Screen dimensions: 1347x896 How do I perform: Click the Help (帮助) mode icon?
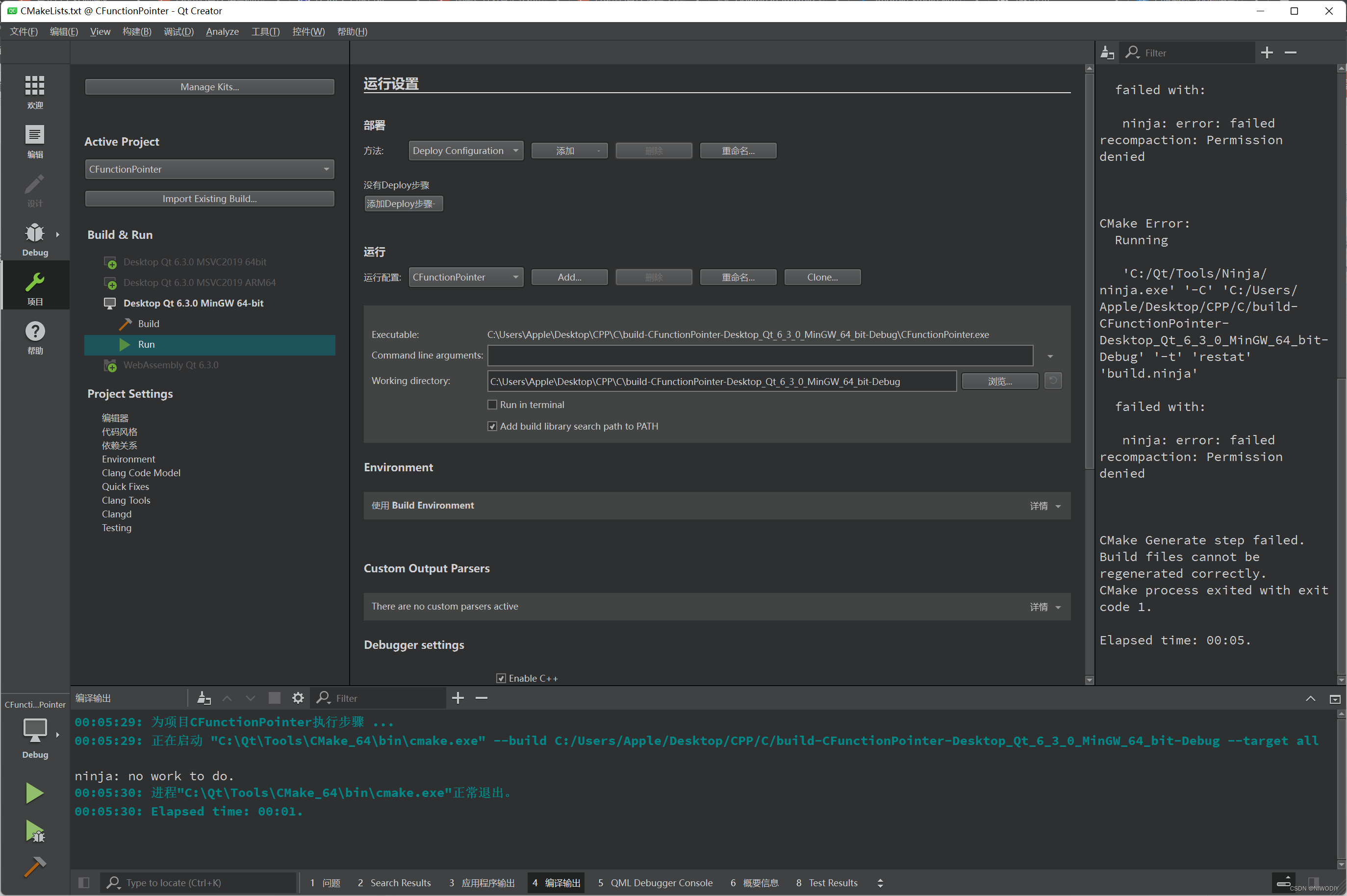35,337
